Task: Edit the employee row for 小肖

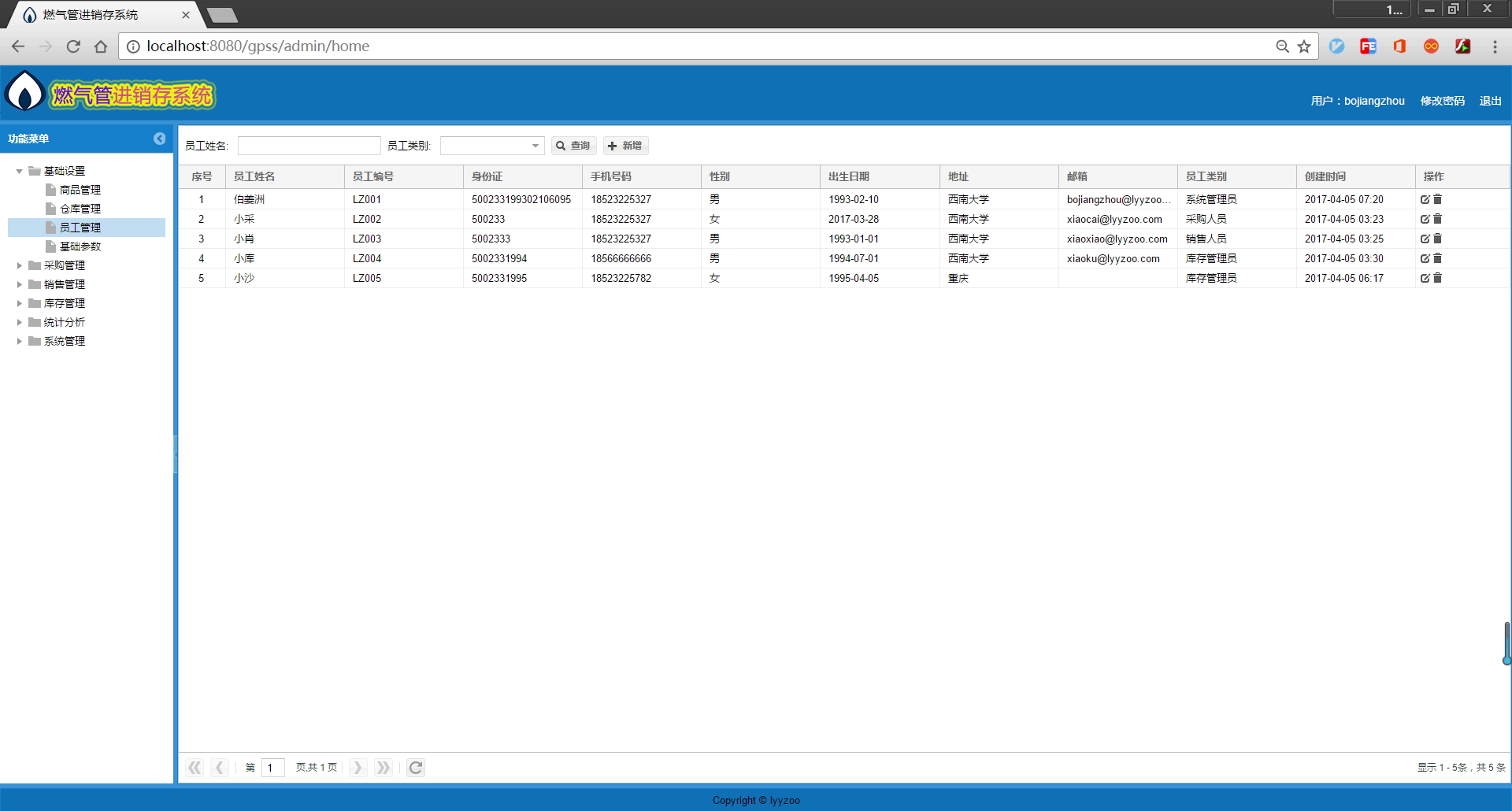Action: (1425, 239)
